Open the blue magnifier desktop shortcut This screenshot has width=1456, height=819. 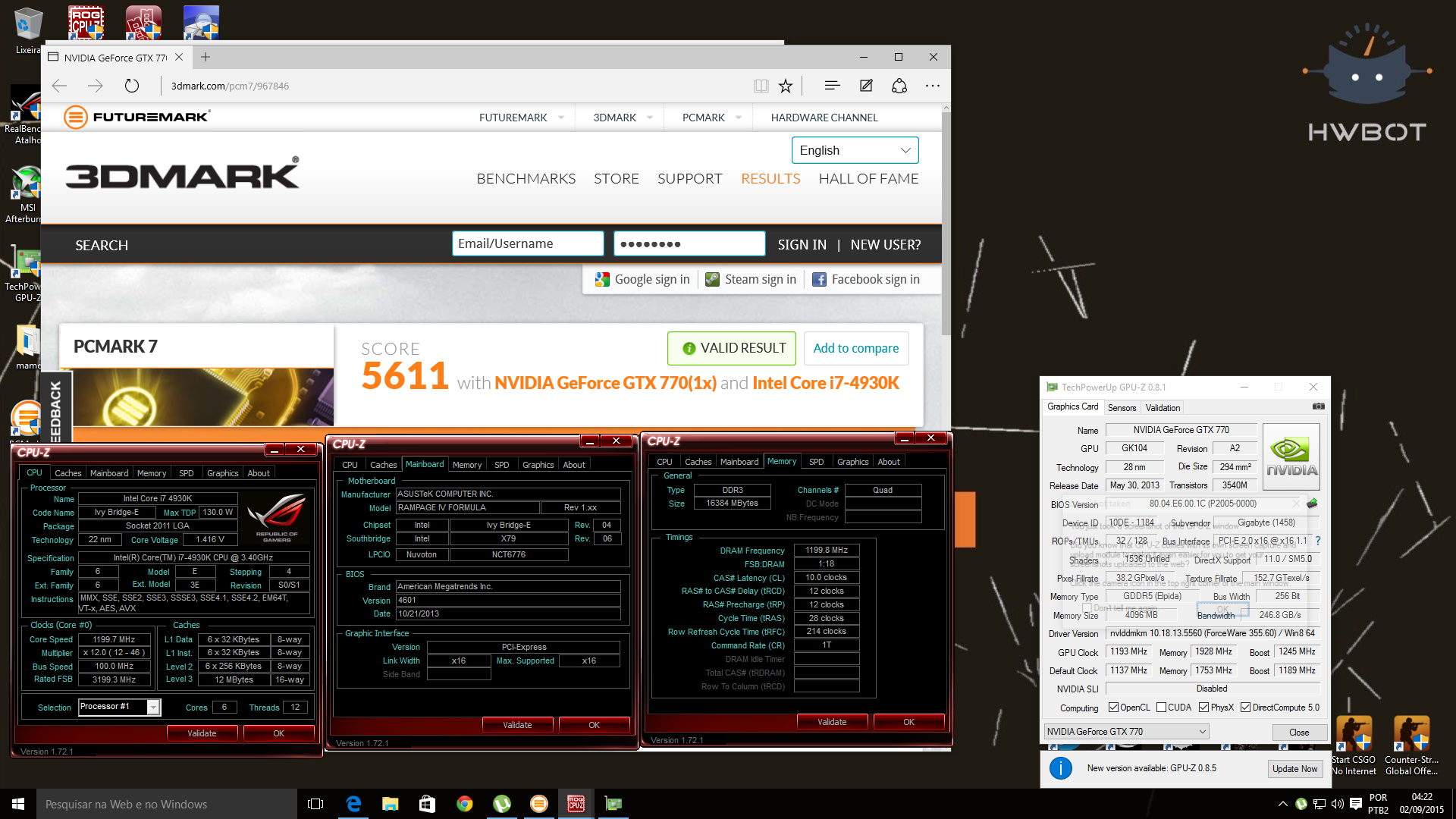[201, 22]
